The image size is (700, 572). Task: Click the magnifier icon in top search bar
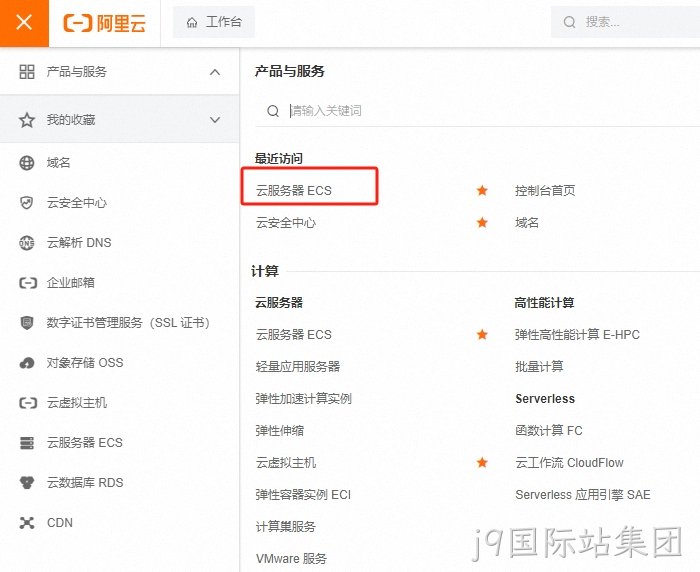click(569, 22)
